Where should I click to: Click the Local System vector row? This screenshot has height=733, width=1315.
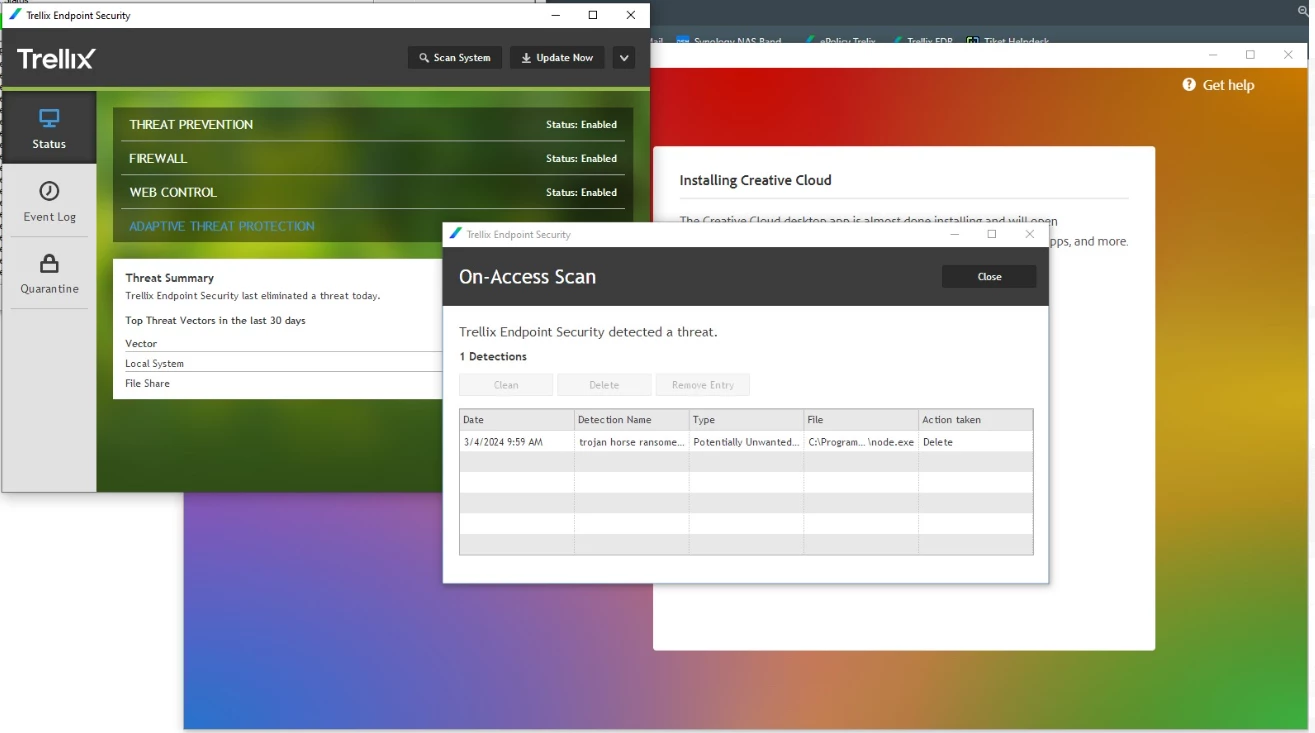[284, 364]
